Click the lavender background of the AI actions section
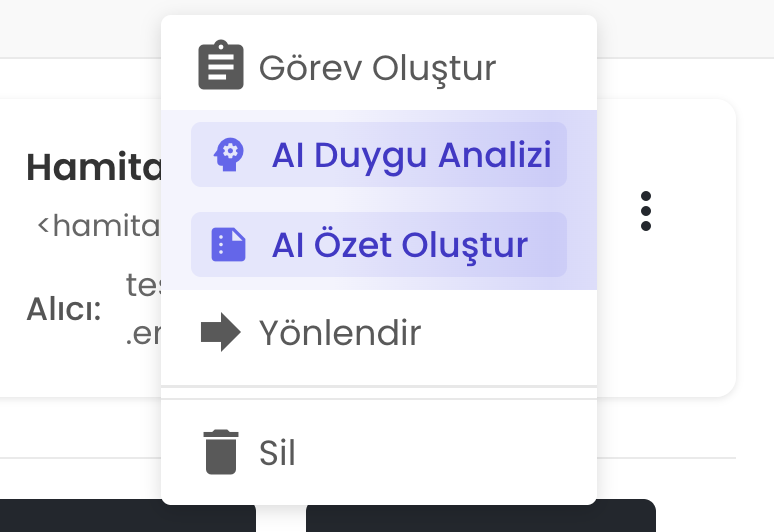 tap(582, 200)
